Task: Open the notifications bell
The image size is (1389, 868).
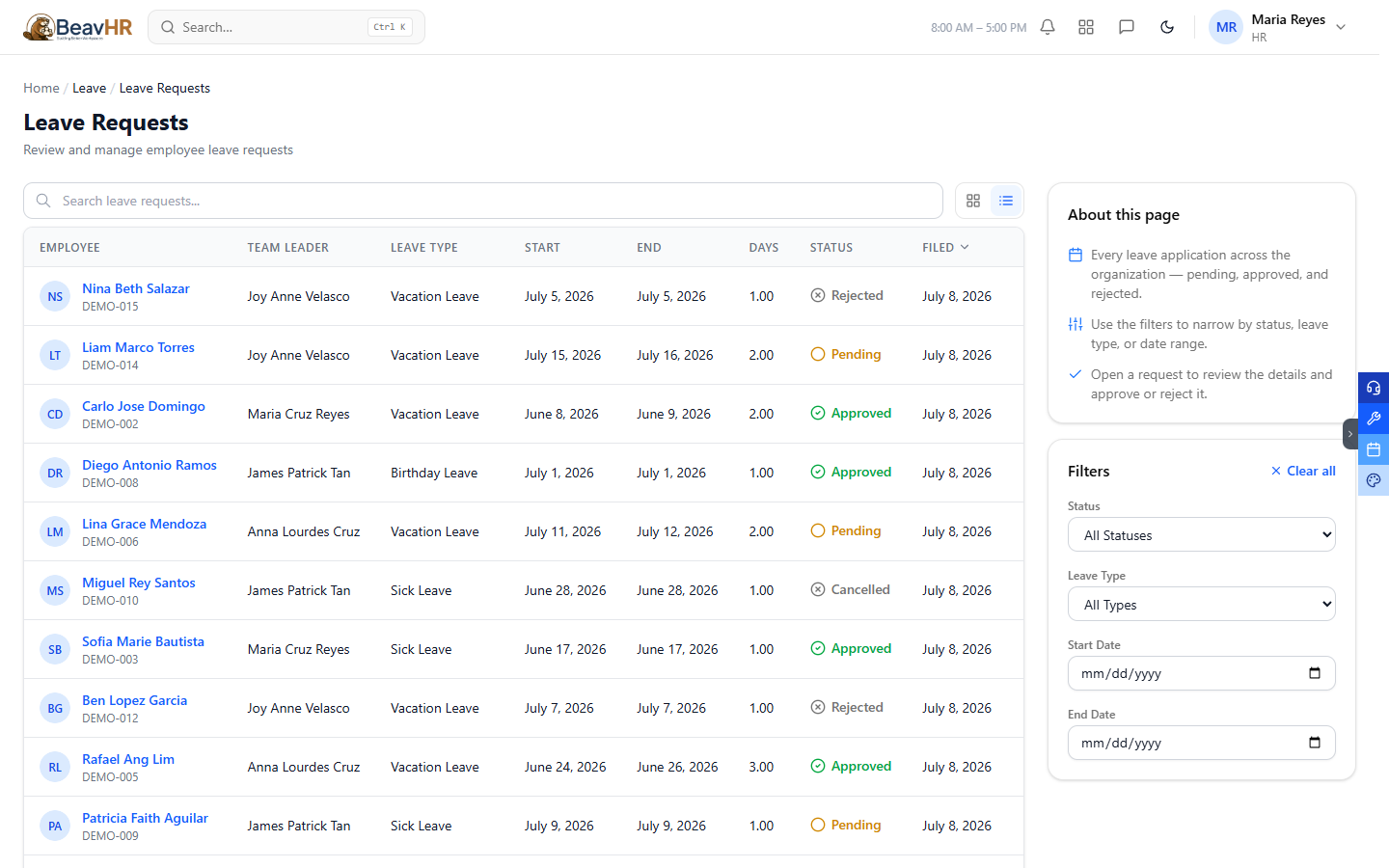Action: (1048, 27)
